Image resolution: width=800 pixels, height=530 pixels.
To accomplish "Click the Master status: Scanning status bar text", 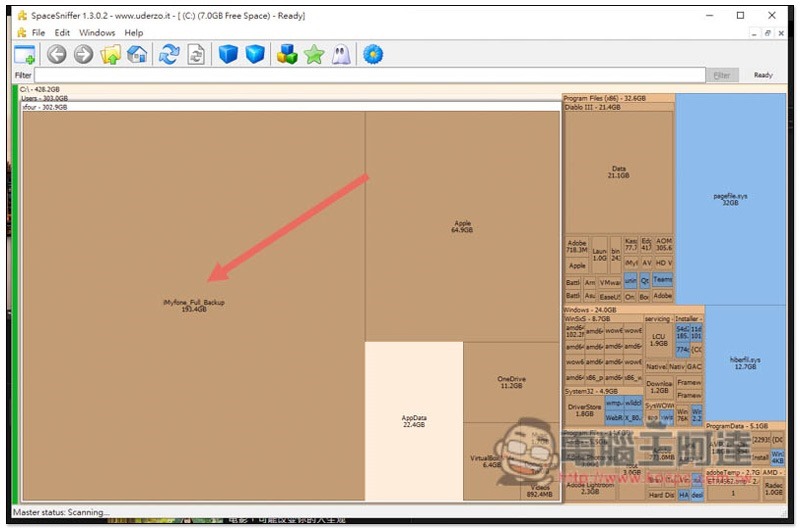I will 61,512.
